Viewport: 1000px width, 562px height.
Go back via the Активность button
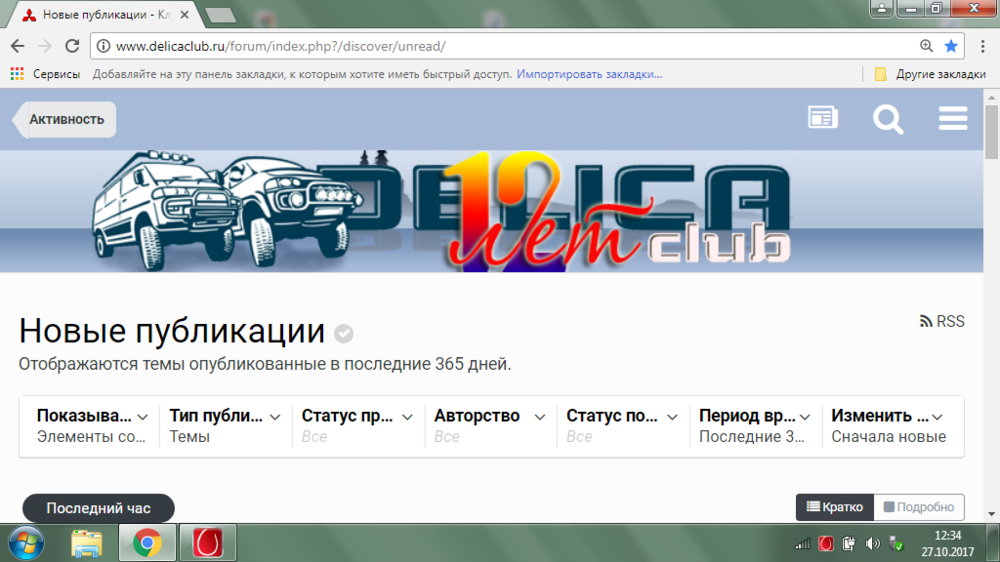pos(65,119)
